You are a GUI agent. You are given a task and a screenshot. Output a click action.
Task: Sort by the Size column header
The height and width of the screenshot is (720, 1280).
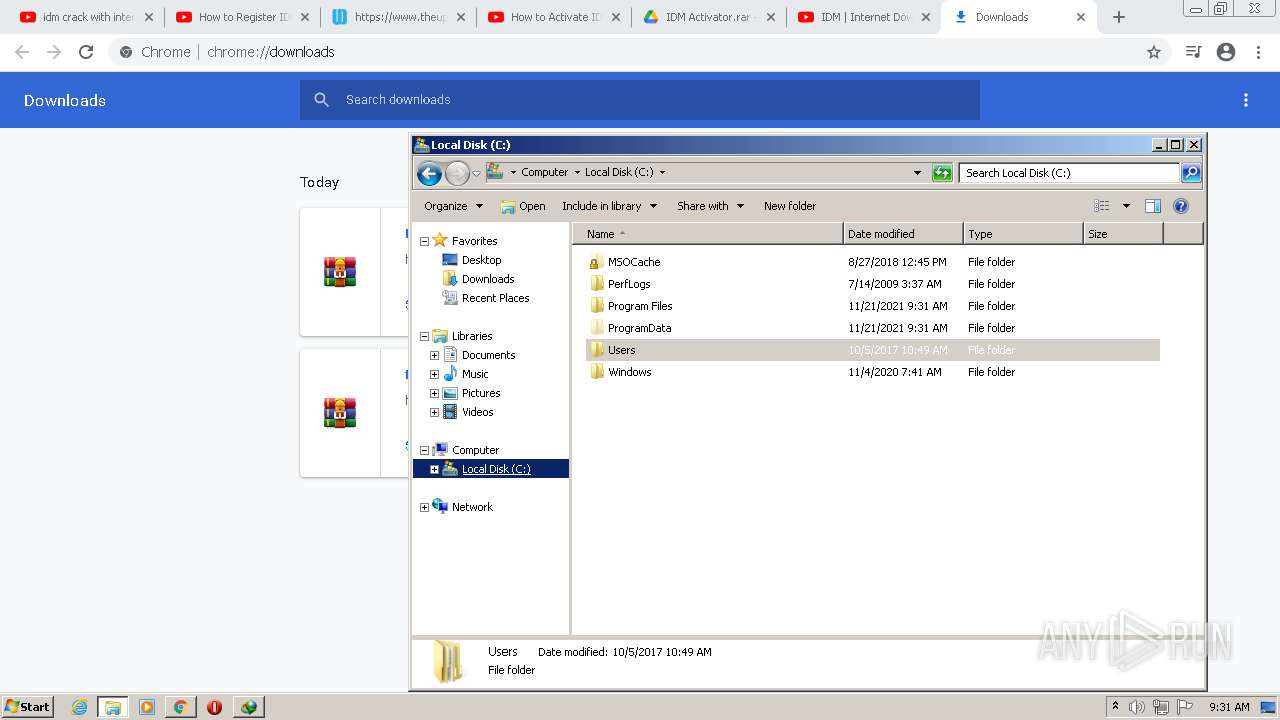1123,234
